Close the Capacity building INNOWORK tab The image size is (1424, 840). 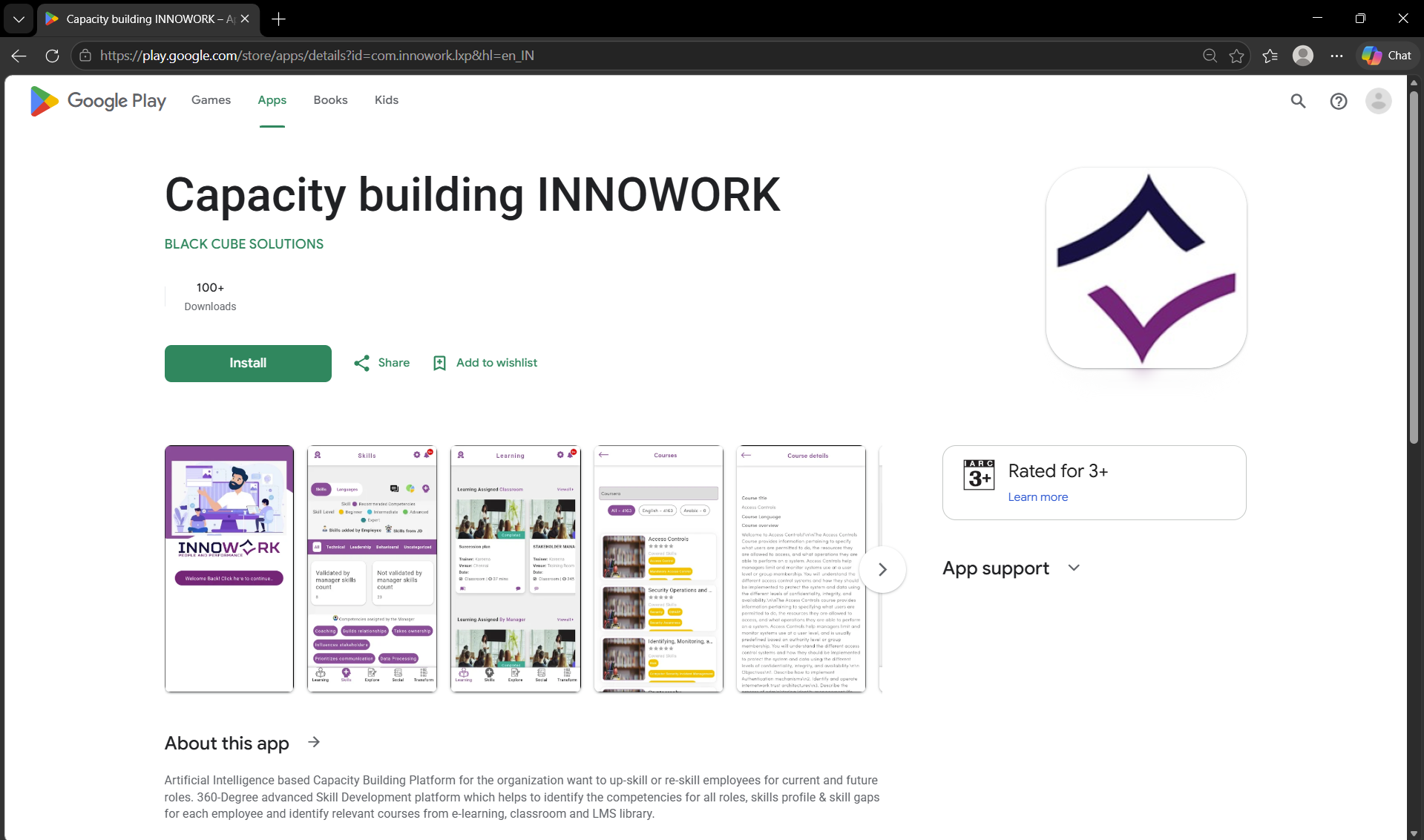coord(245,19)
